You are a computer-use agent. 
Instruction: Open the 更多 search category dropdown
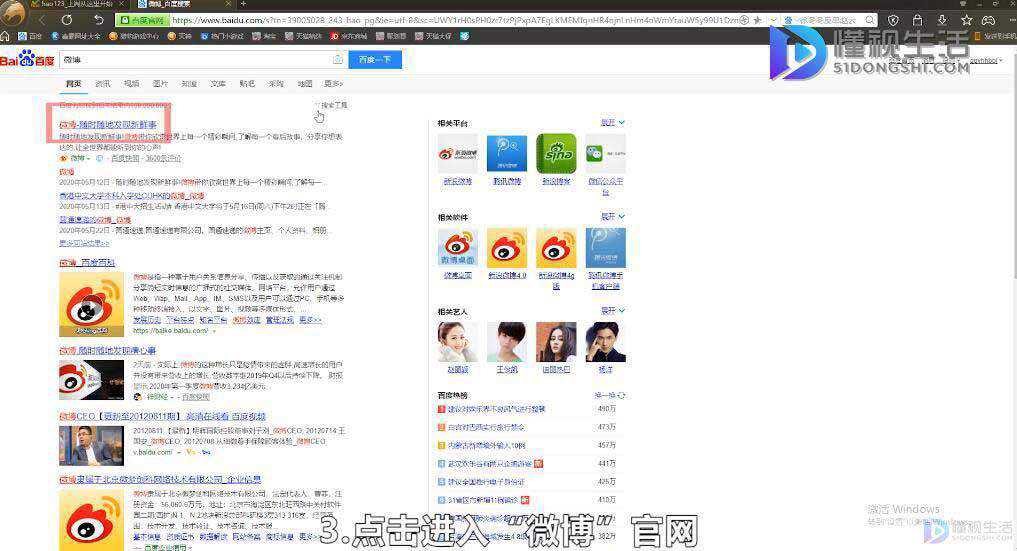point(333,84)
